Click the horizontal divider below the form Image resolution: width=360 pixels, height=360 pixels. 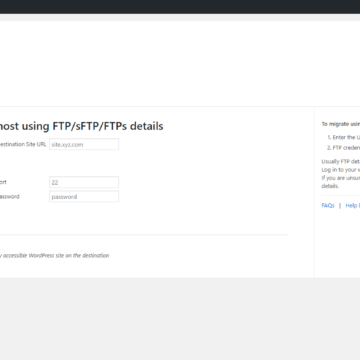[x=144, y=235]
